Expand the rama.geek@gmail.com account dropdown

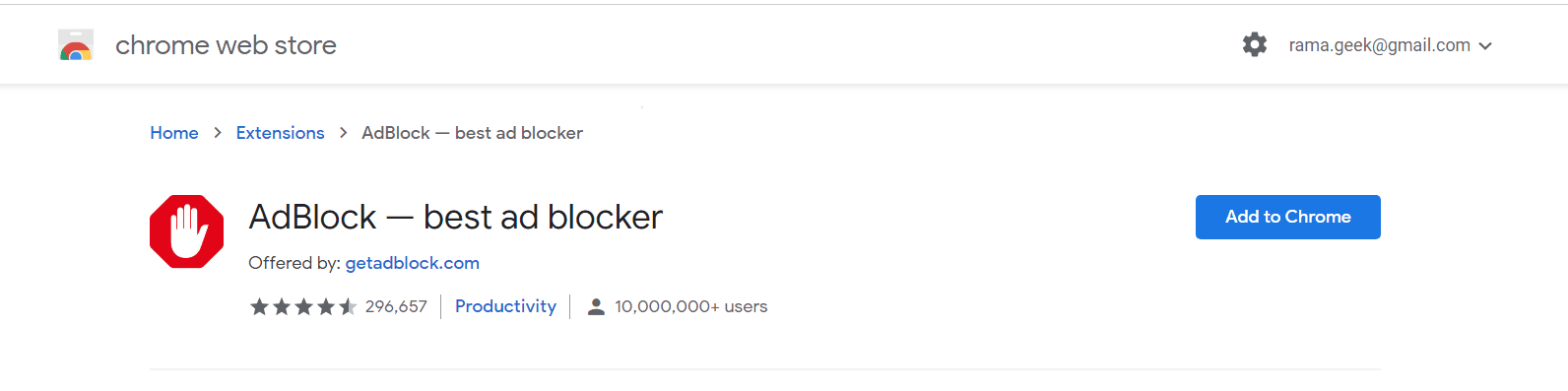1391,45
